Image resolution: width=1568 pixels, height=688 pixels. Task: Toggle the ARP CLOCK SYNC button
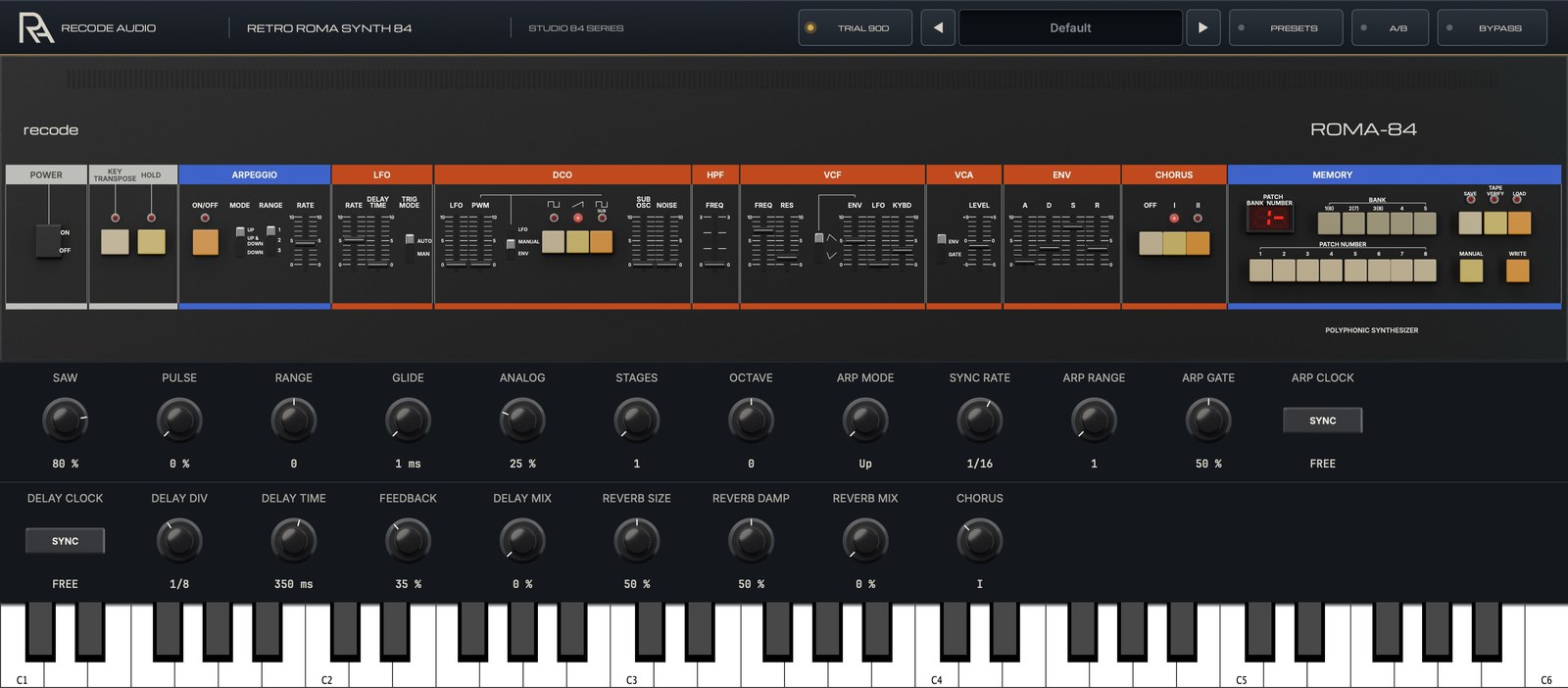(x=1322, y=420)
